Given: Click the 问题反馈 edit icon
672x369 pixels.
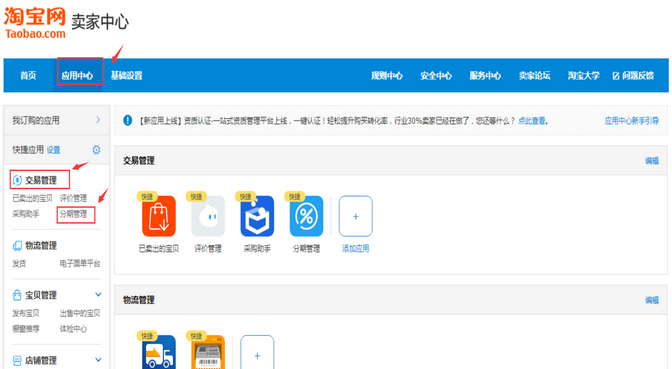Looking at the screenshot, I should click(616, 76).
